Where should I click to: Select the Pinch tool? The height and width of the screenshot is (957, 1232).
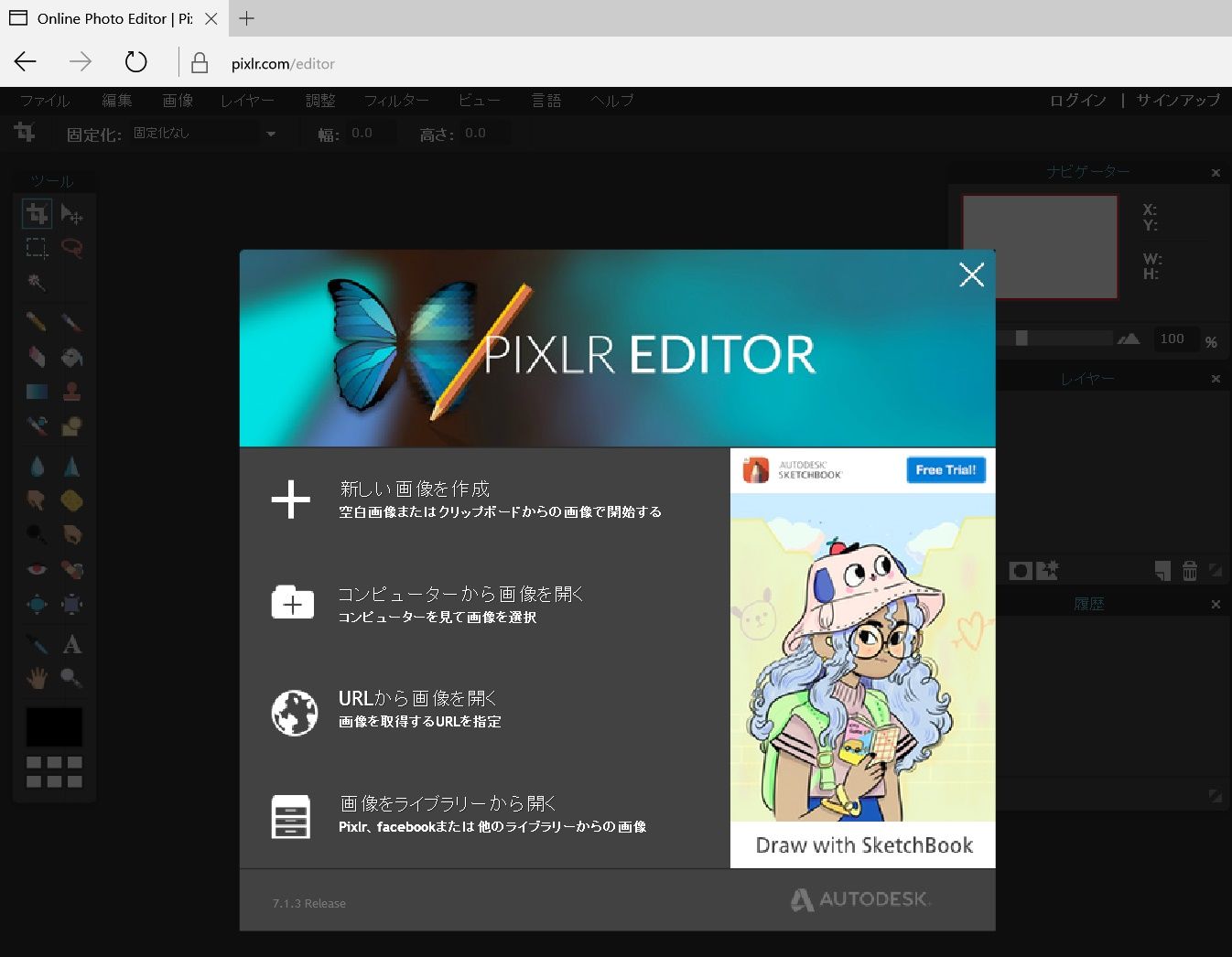pyautogui.click(x=71, y=604)
